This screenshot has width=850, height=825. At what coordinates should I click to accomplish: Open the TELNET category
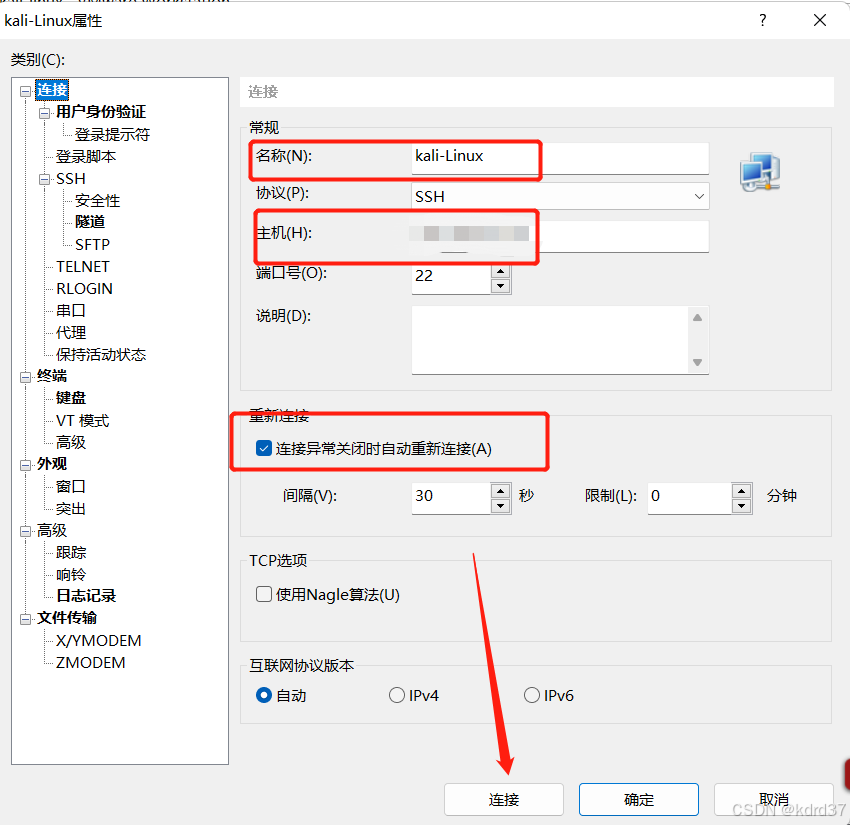coord(82,266)
